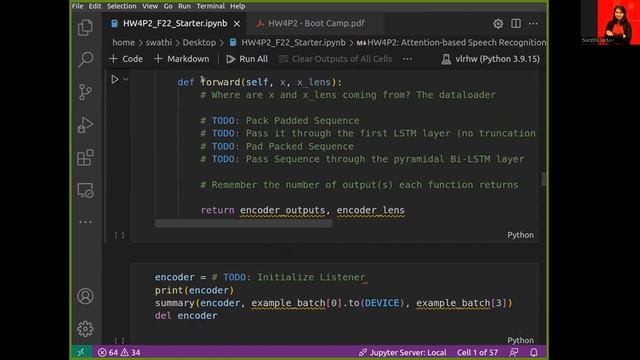The width and height of the screenshot is (640, 360).
Task: Click Jupyter Server: Local in the status bar
Action: (x=402, y=352)
